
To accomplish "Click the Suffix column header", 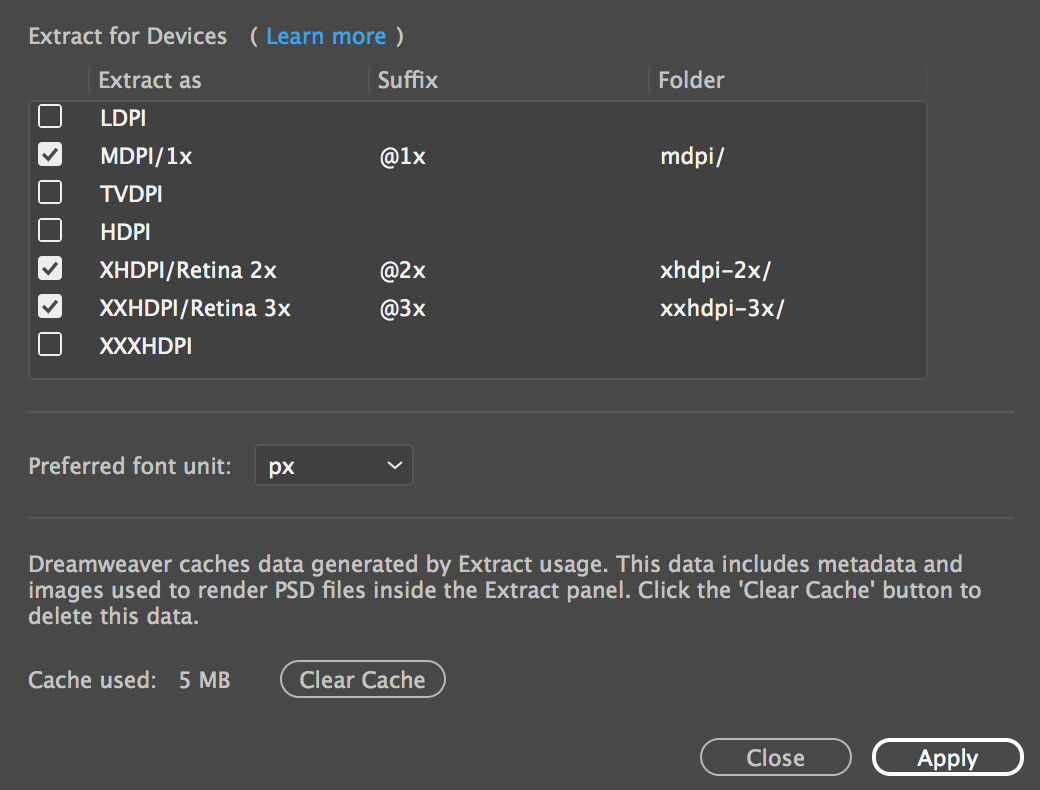I will pos(406,80).
